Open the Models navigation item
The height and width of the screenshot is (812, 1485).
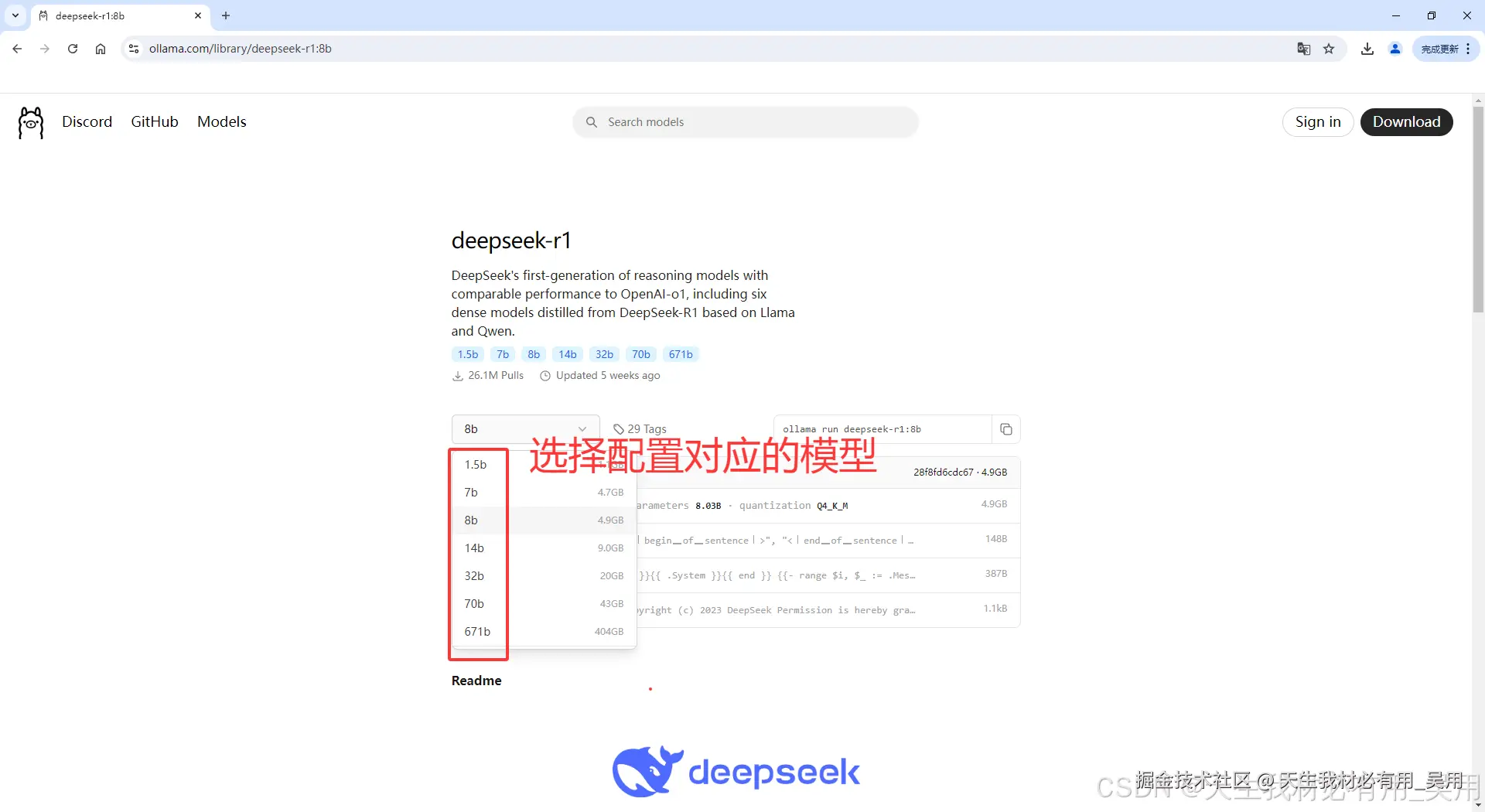pyautogui.click(x=221, y=121)
